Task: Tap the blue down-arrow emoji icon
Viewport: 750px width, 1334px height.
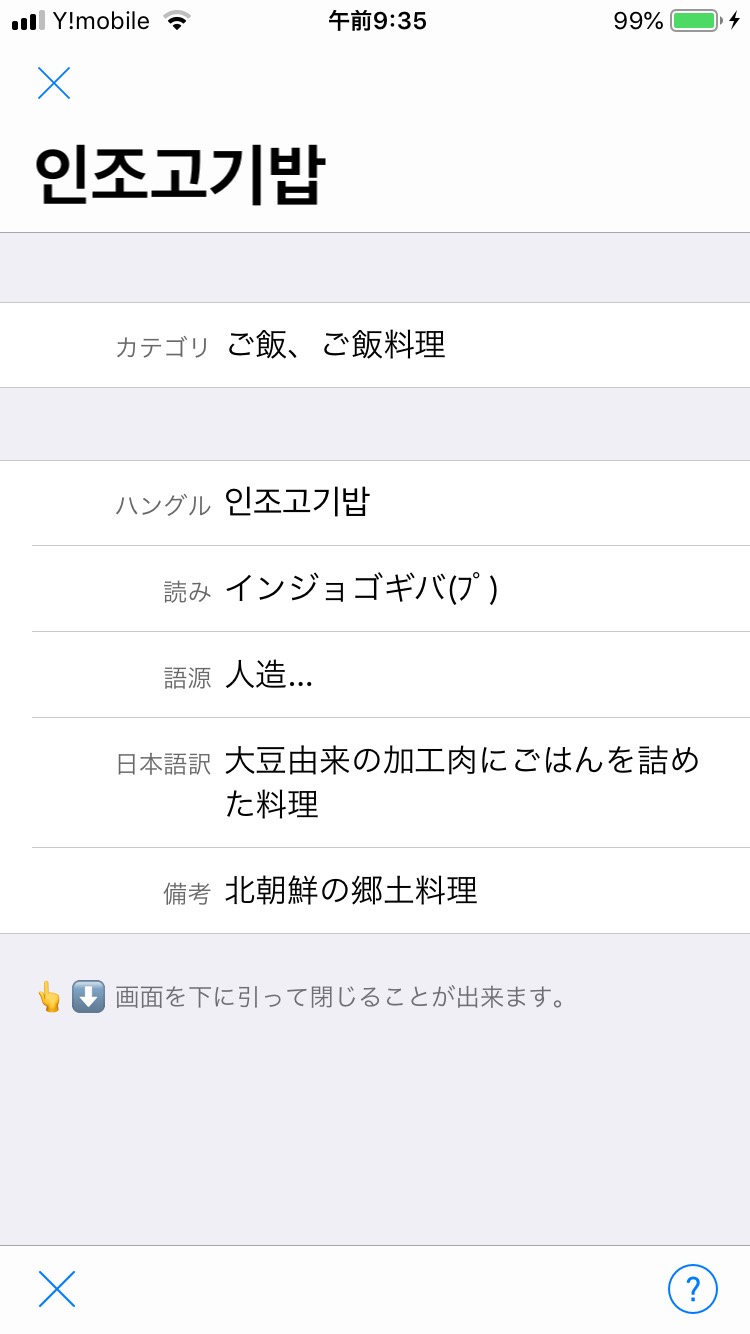Action: point(88,997)
